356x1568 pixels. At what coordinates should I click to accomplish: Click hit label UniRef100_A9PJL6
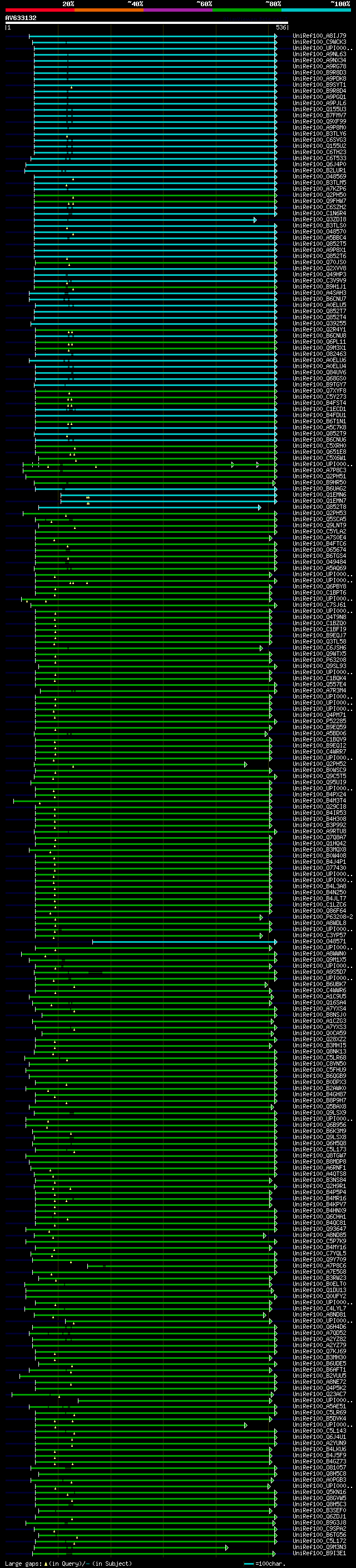pyautogui.click(x=319, y=103)
